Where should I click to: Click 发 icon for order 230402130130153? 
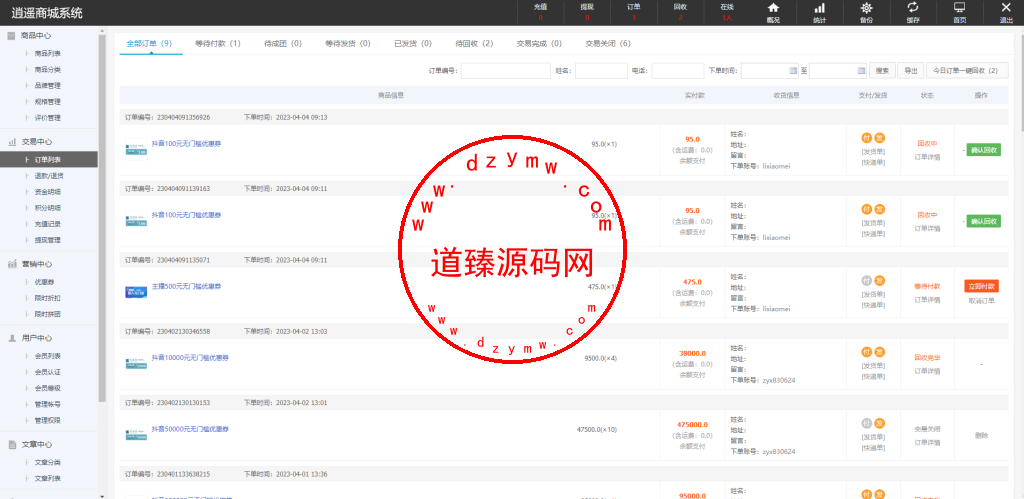pos(880,423)
